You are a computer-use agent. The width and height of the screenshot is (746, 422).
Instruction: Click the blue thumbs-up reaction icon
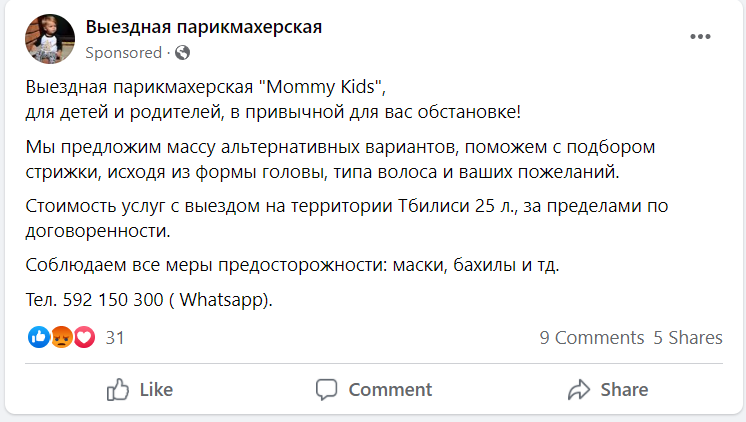coord(39,338)
